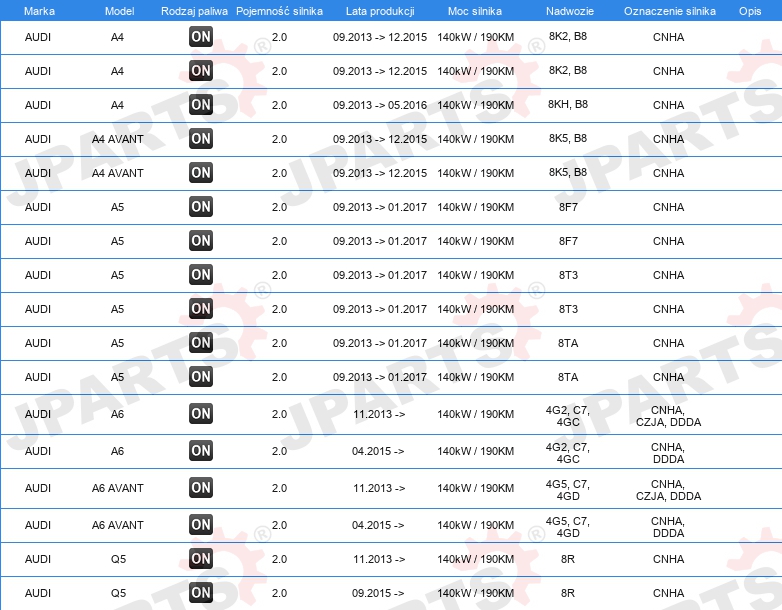This screenshot has width=782, height=610.
Task: Click the ON diesel icon in the A4 8KH row
Action: 201,105
